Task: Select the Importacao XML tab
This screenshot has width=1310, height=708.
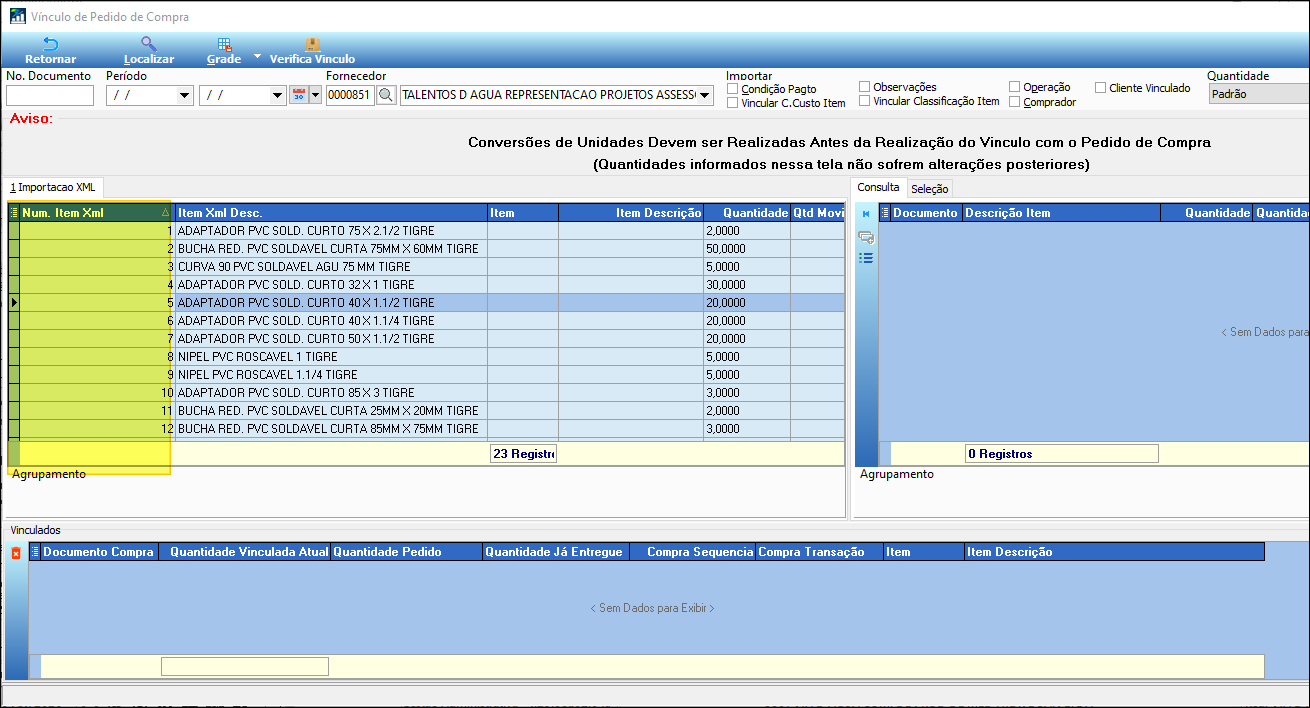Action: click(x=52, y=187)
